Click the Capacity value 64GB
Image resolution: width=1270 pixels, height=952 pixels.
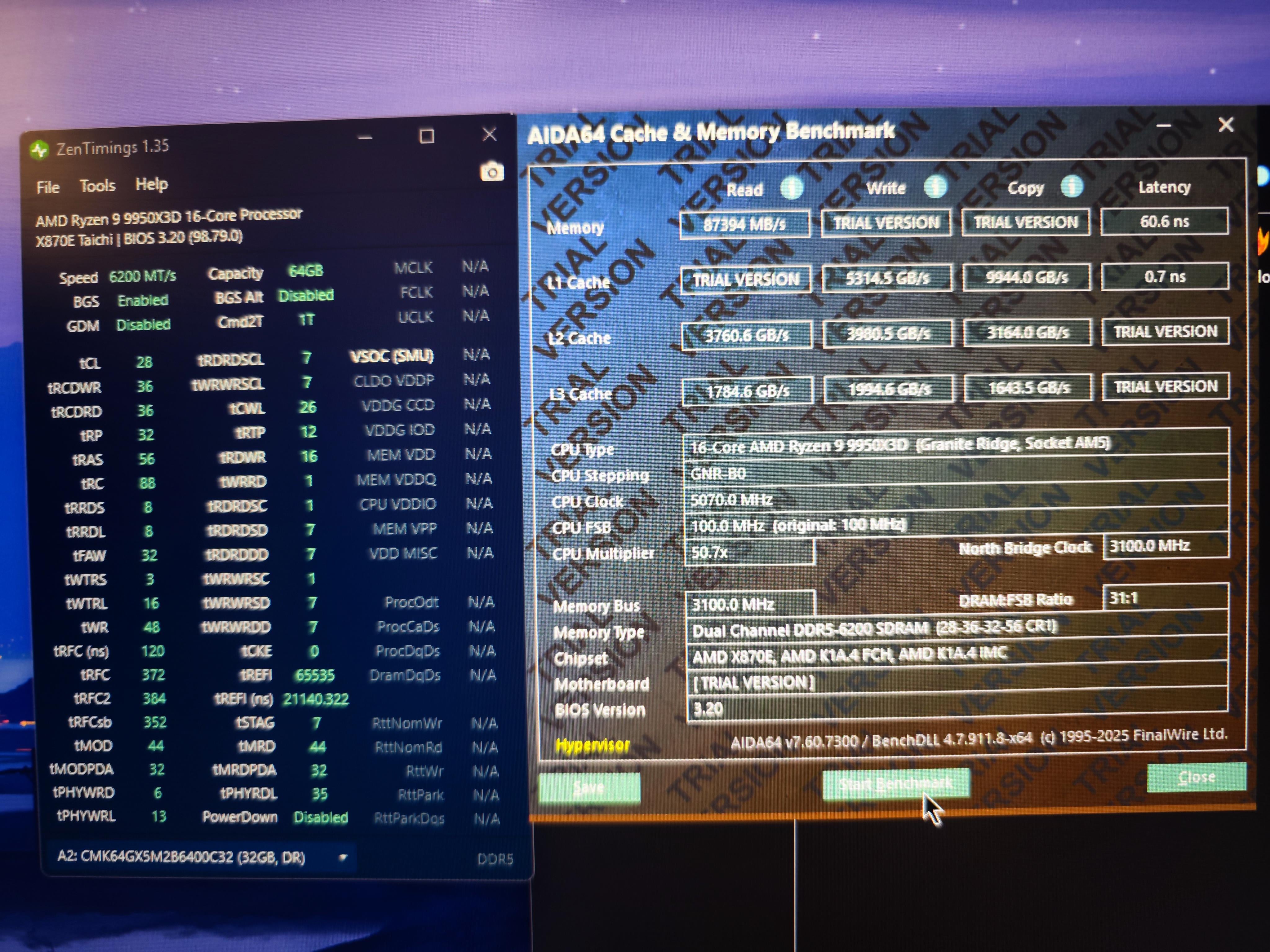(x=305, y=271)
